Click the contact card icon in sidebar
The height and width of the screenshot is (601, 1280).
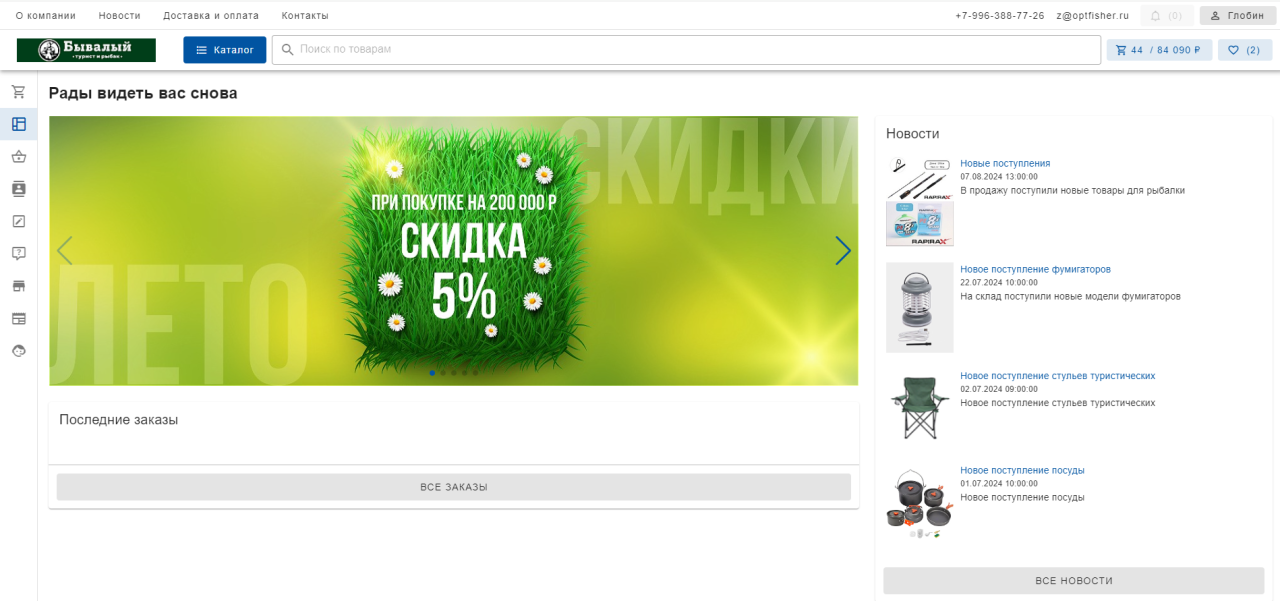coord(18,189)
